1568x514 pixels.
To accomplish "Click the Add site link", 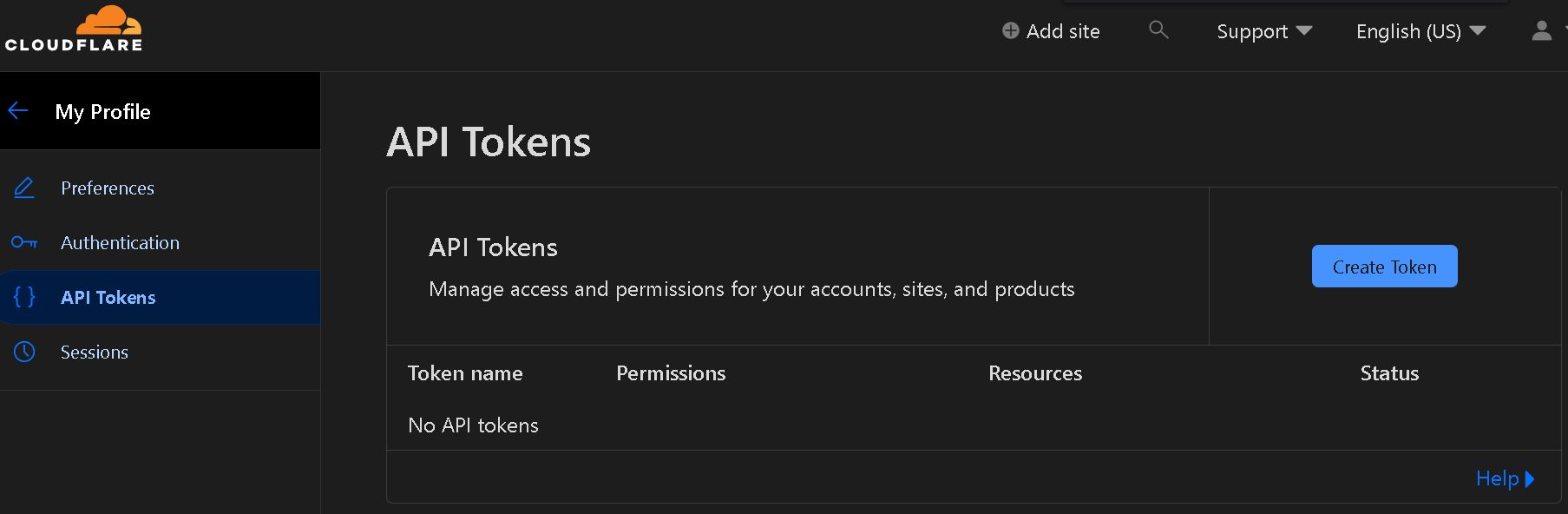I will (x=1063, y=31).
